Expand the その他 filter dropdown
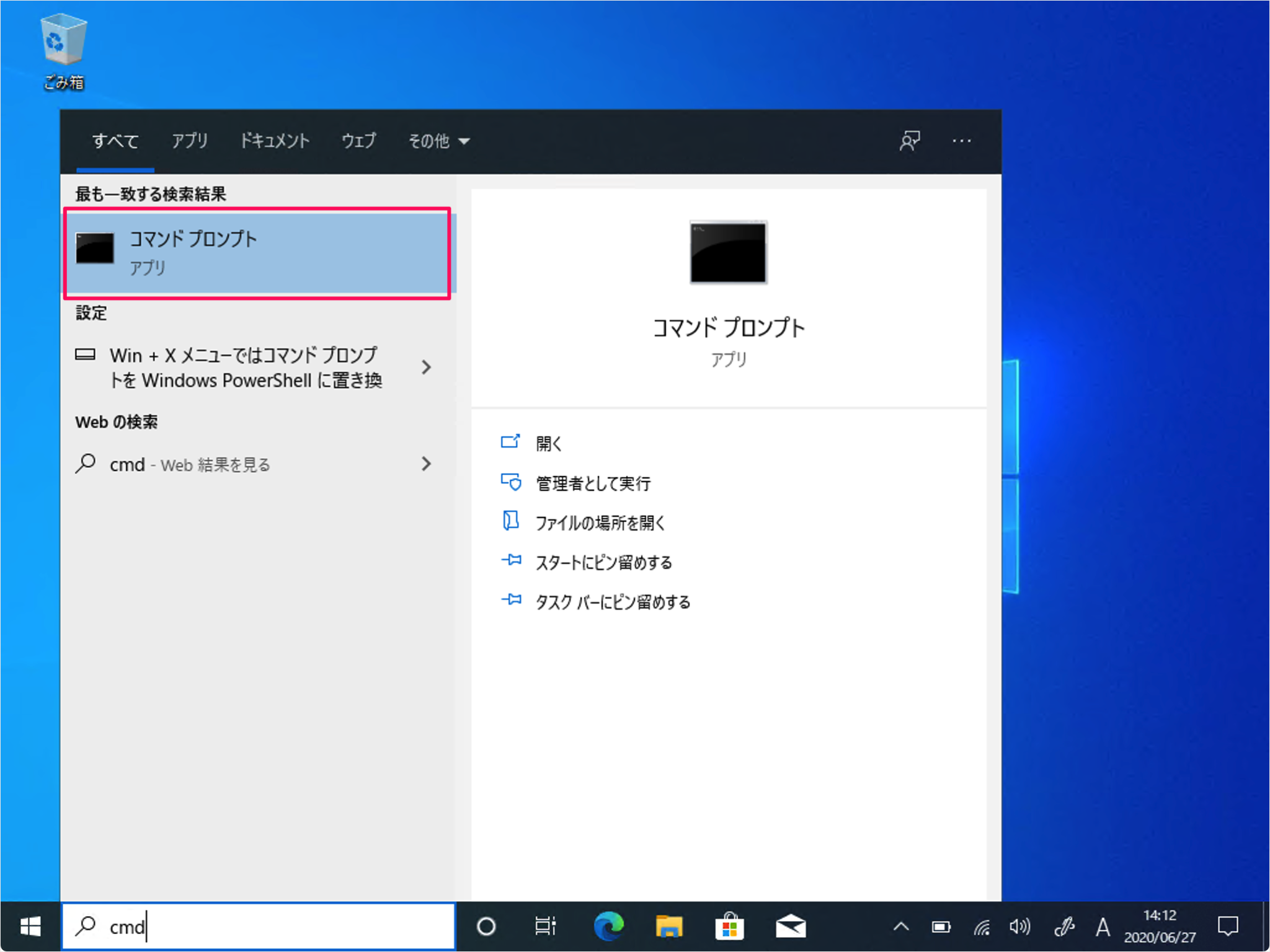This screenshot has height=952, width=1270. [438, 141]
